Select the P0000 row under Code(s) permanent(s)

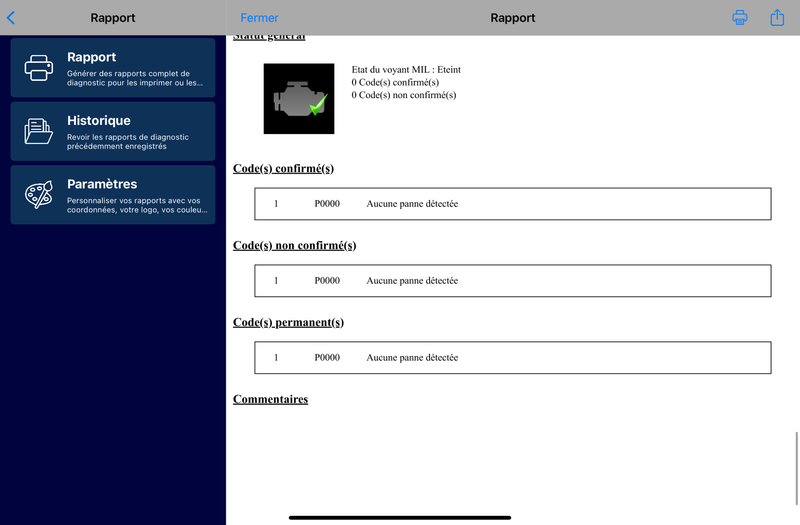tap(512, 358)
